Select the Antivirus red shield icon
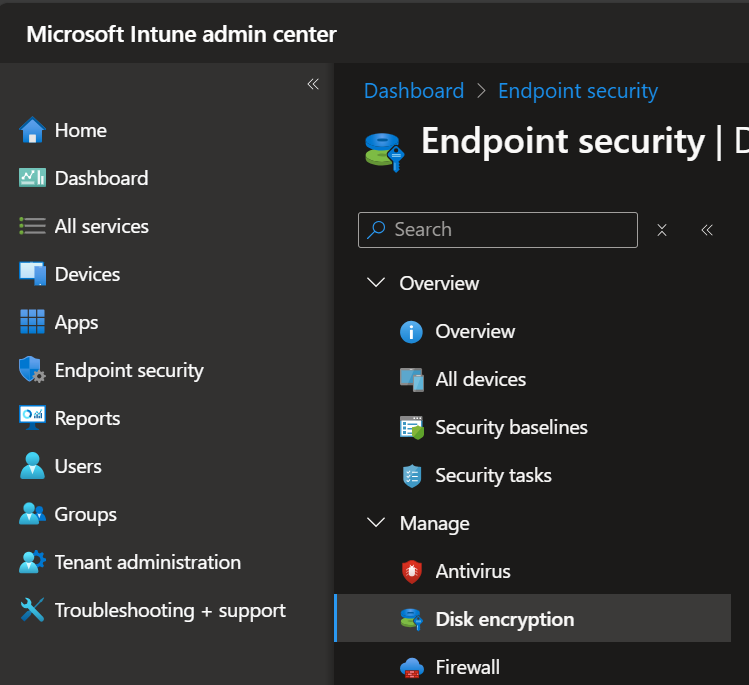Image resolution: width=749 pixels, height=685 pixels. [x=411, y=572]
